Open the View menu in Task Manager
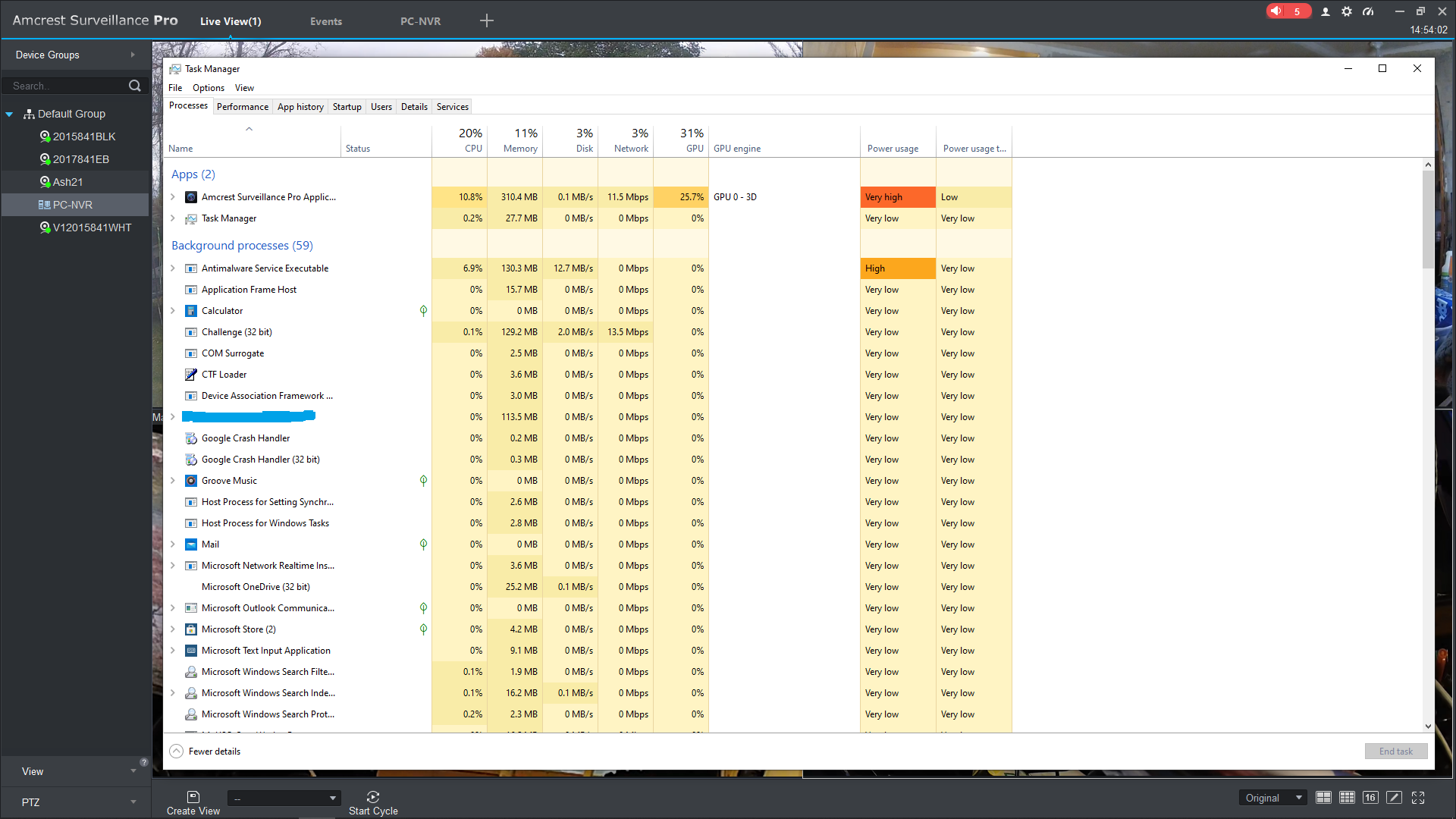 pos(244,88)
